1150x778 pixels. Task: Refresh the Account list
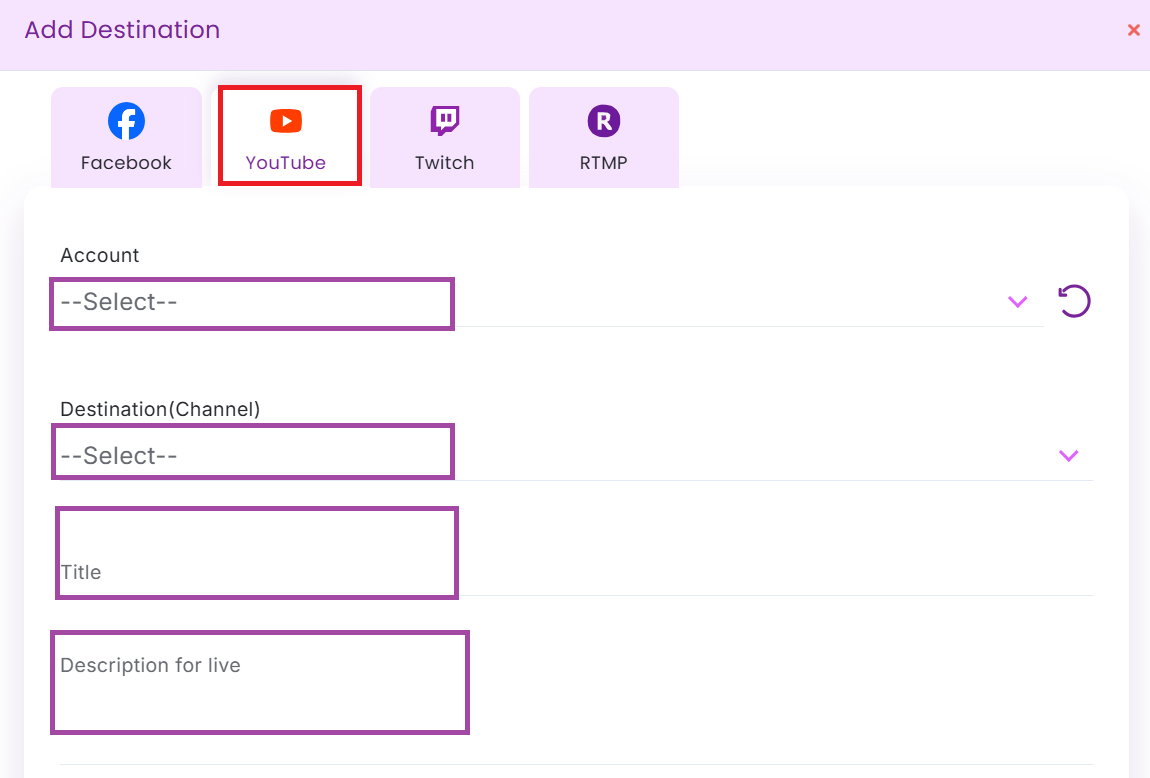pyautogui.click(x=1074, y=301)
